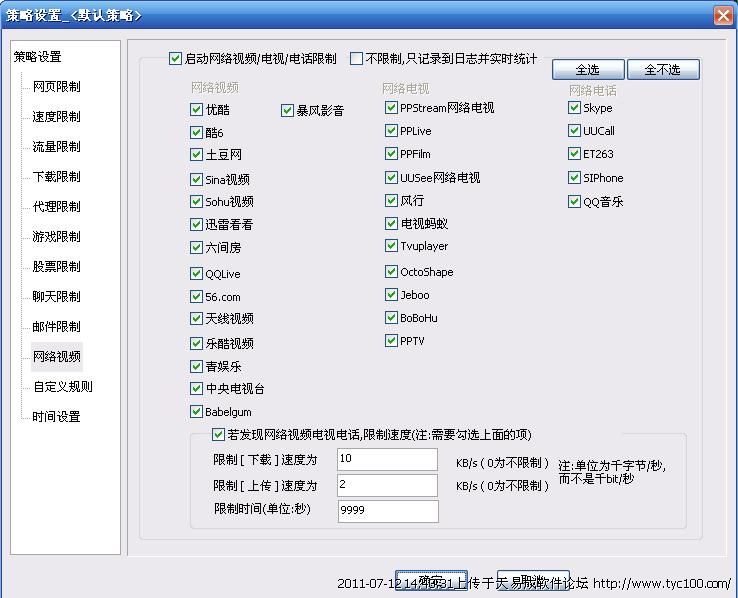The image size is (738, 598).
Task: Uncheck 酷6 checkbox
Action: pos(196,133)
